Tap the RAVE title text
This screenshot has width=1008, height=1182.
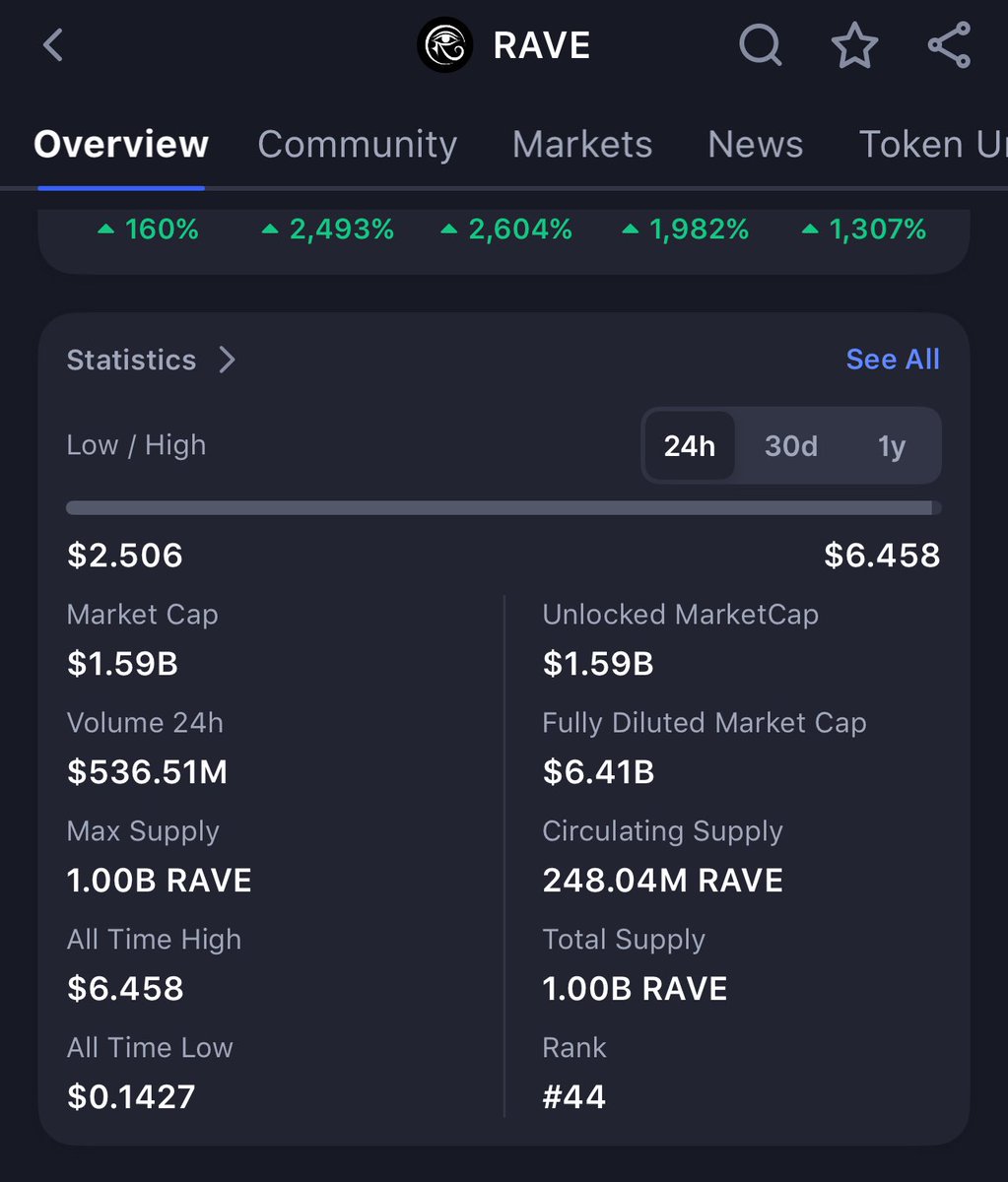pyautogui.click(x=542, y=45)
